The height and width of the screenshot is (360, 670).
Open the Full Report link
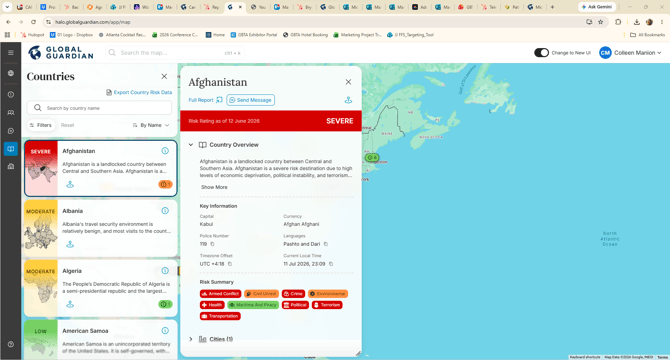click(x=205, y=100)
